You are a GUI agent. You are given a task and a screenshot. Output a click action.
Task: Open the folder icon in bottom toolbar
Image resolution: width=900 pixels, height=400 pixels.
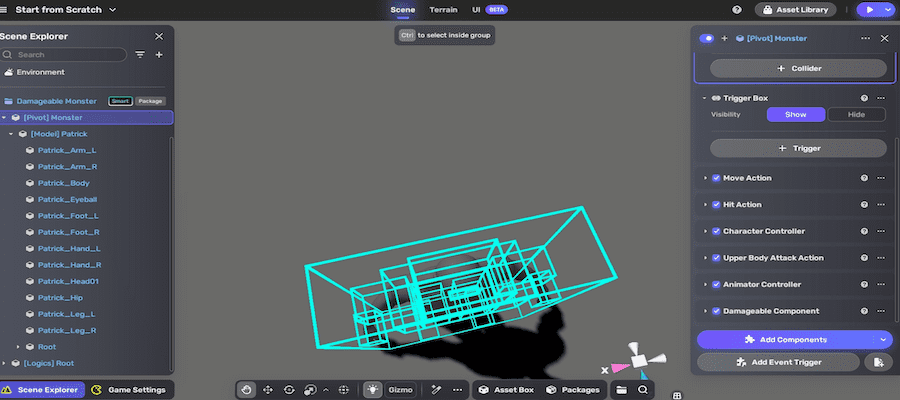pos(622,390)
